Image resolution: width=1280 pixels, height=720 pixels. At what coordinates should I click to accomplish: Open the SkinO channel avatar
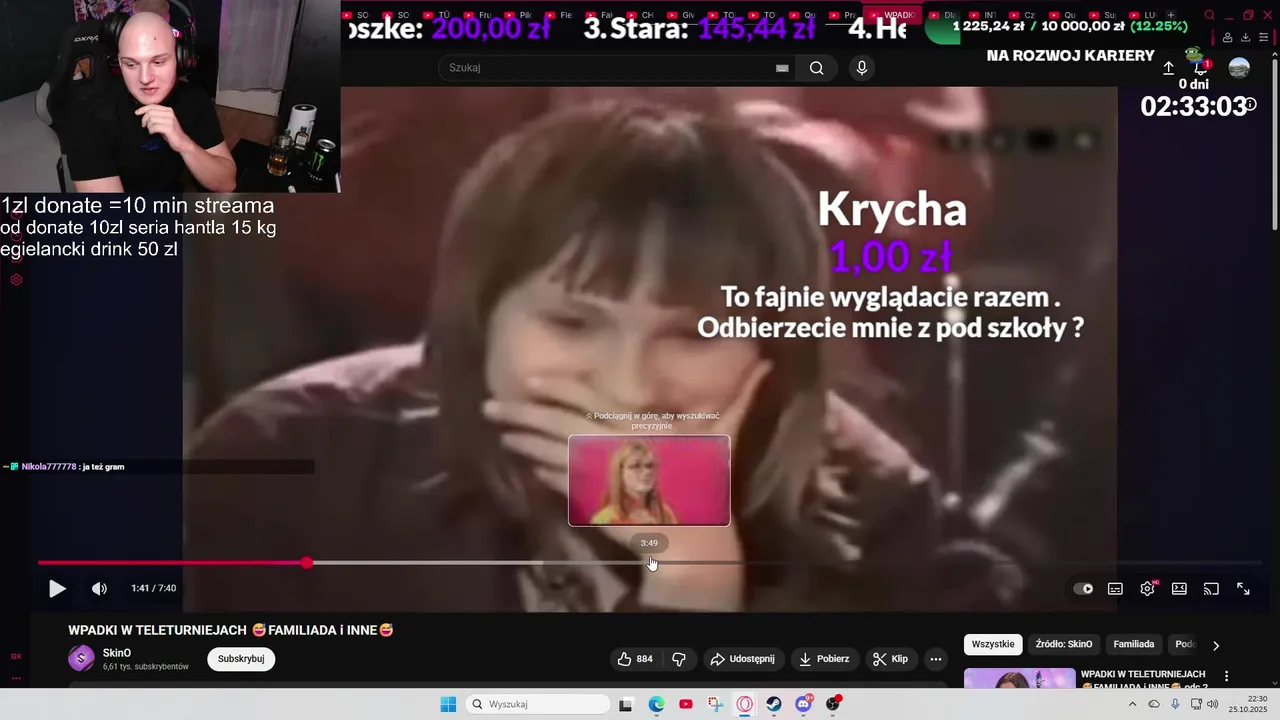tap(81, 658)
